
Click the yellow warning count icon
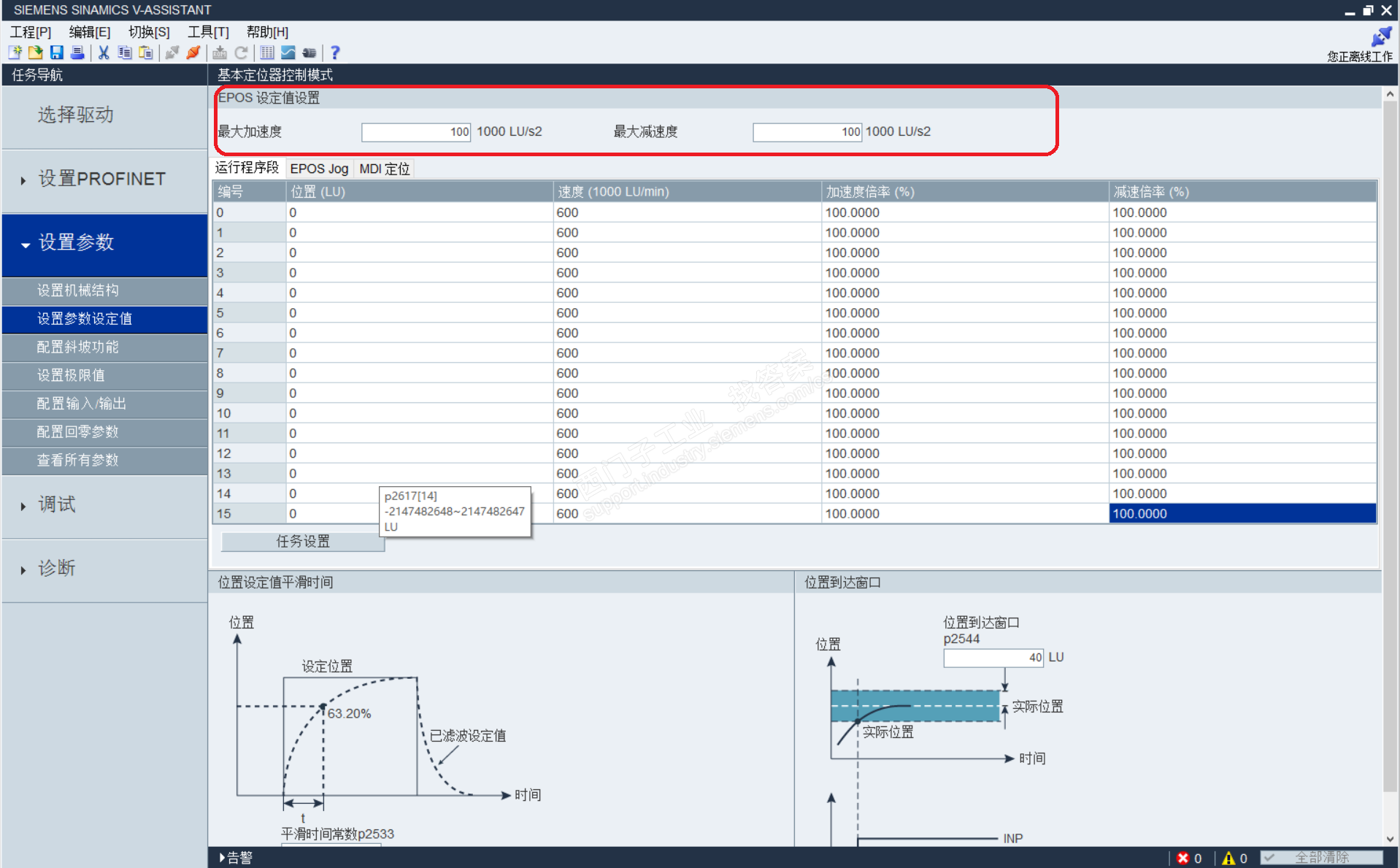click(x=1229, y=859)
